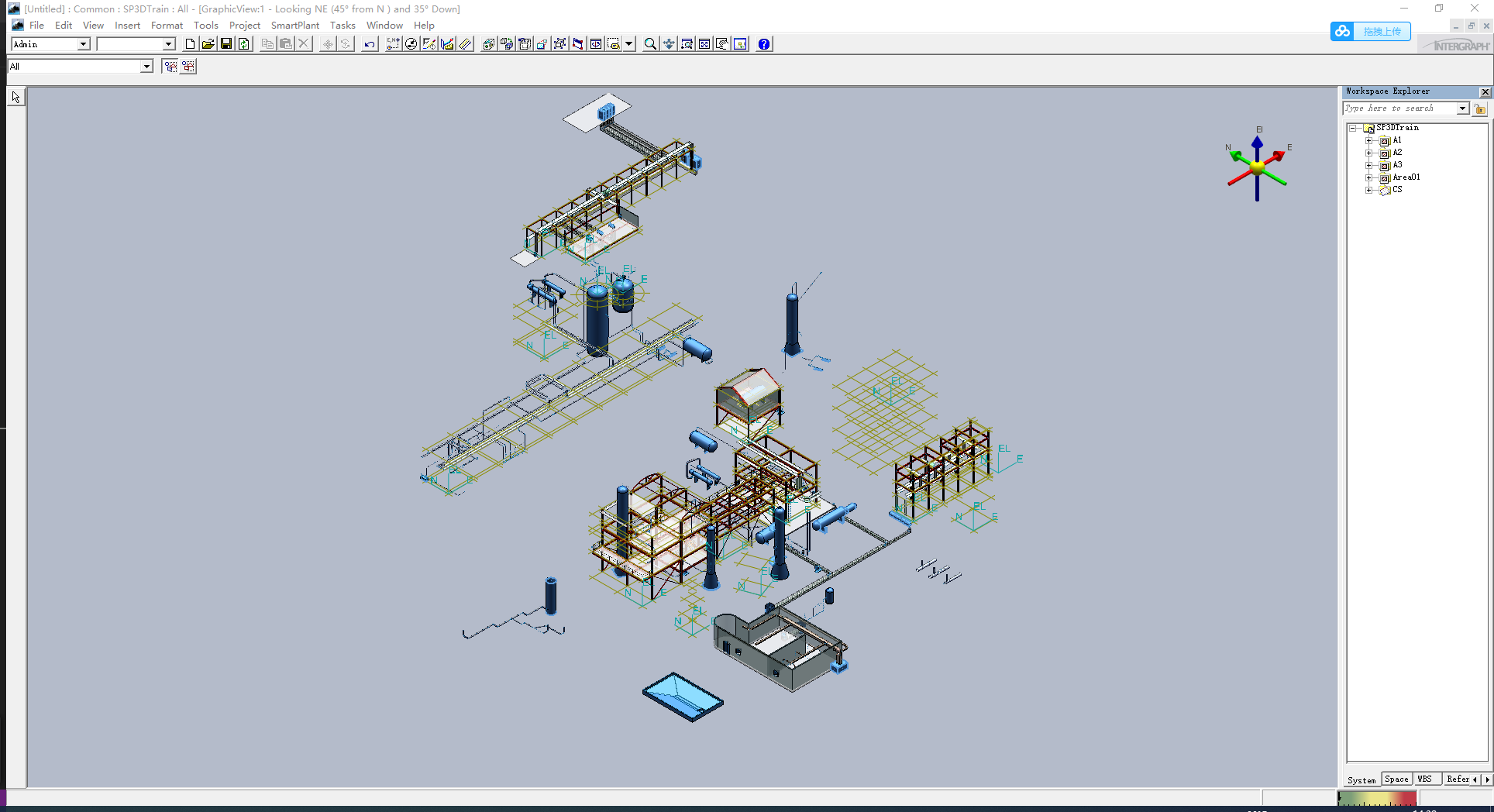Open the Zoom Tool with the magnifier icon

tap(649, 44)
